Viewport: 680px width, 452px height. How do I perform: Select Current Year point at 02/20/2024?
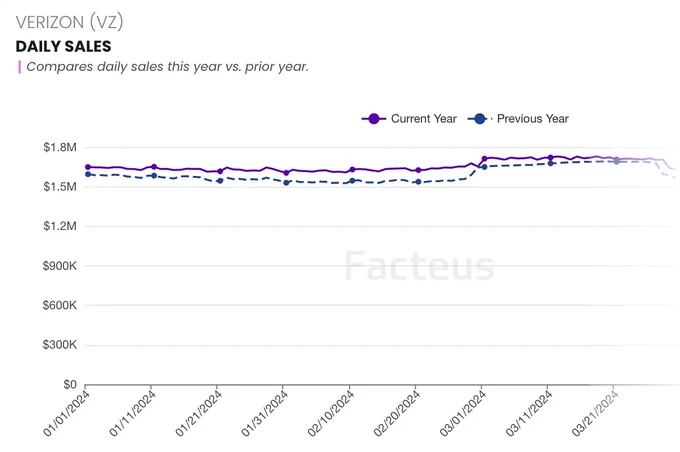pos(418,170)
